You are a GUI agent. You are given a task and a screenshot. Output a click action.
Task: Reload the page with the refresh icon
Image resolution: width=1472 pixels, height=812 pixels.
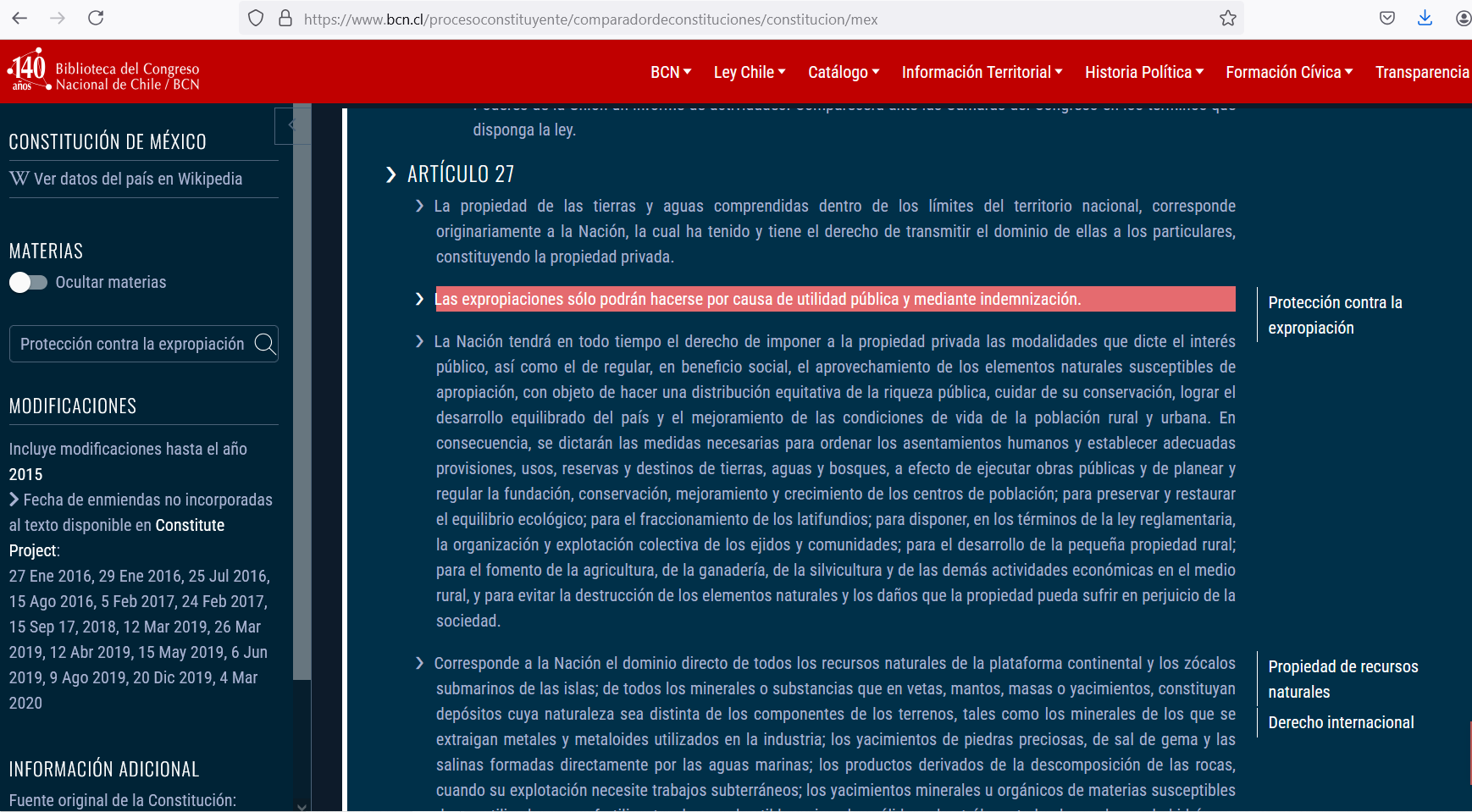pos(96,18)
